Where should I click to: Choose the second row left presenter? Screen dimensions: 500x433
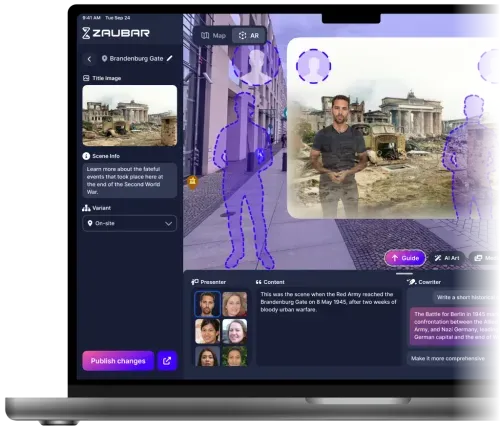tap(207, 331)
